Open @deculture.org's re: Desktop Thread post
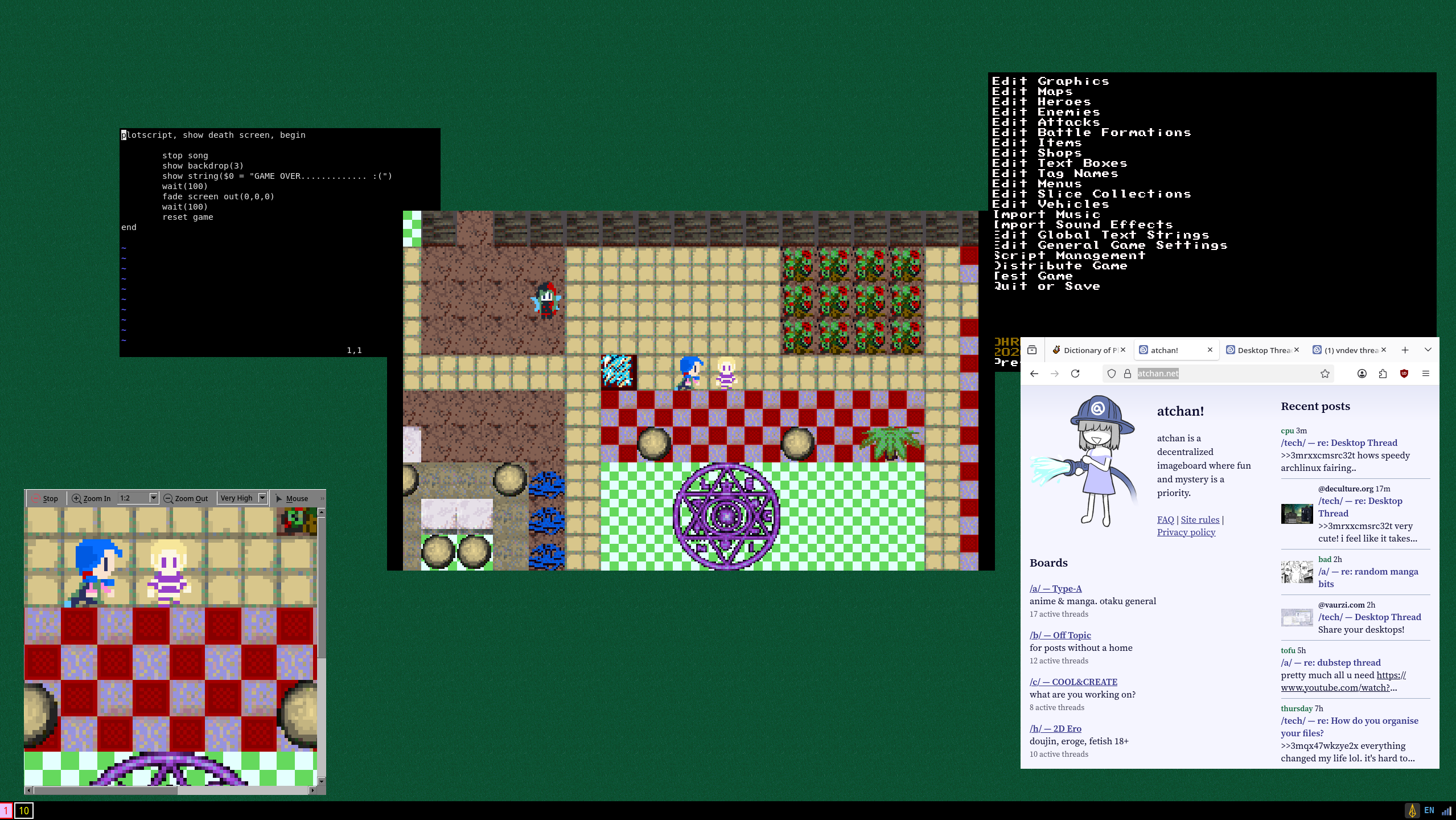The width and height of the screenshot is (1456, 820). click(x=1360, y=507)
